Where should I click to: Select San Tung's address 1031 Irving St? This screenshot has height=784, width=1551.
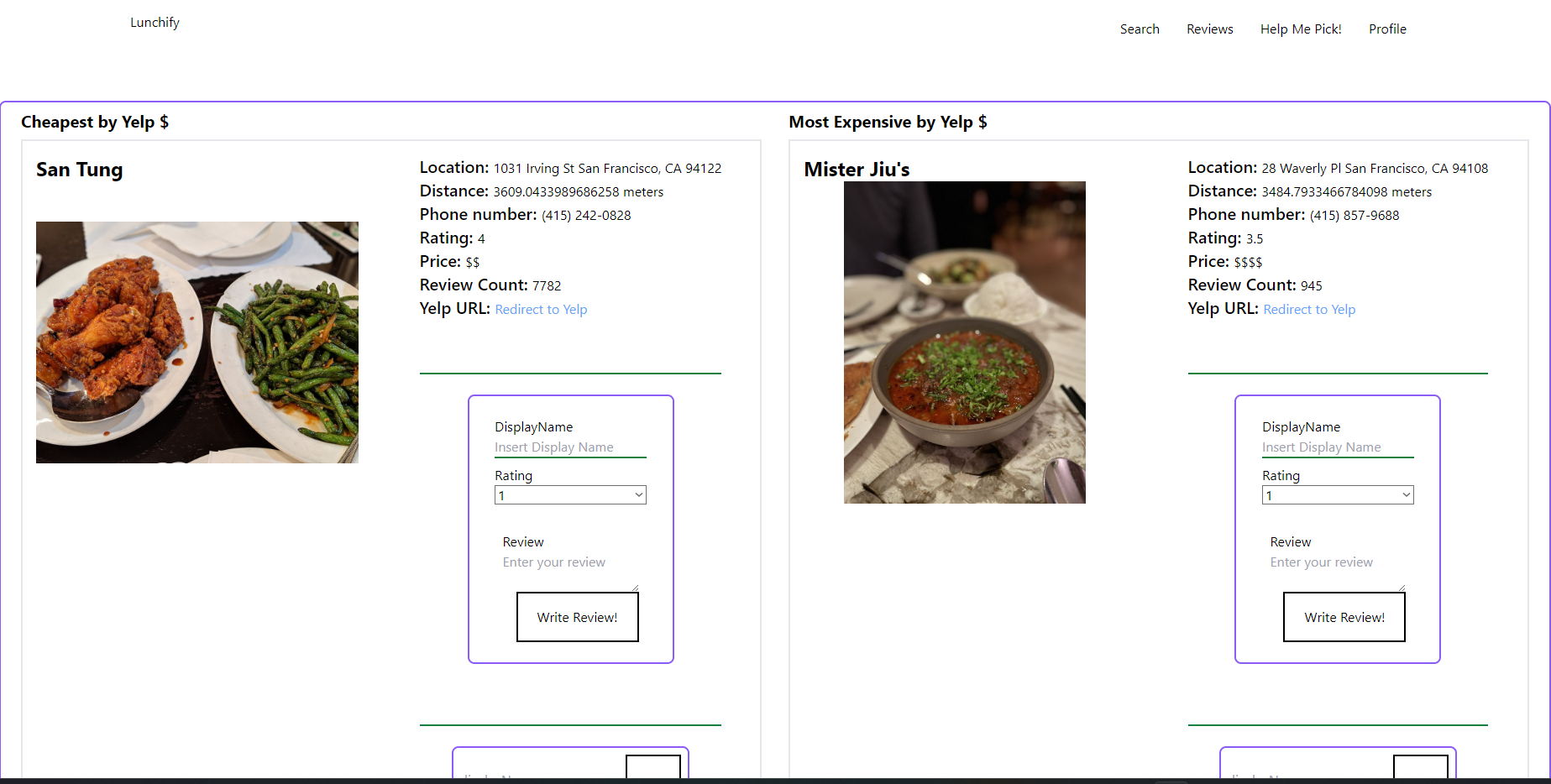(607, 169)
